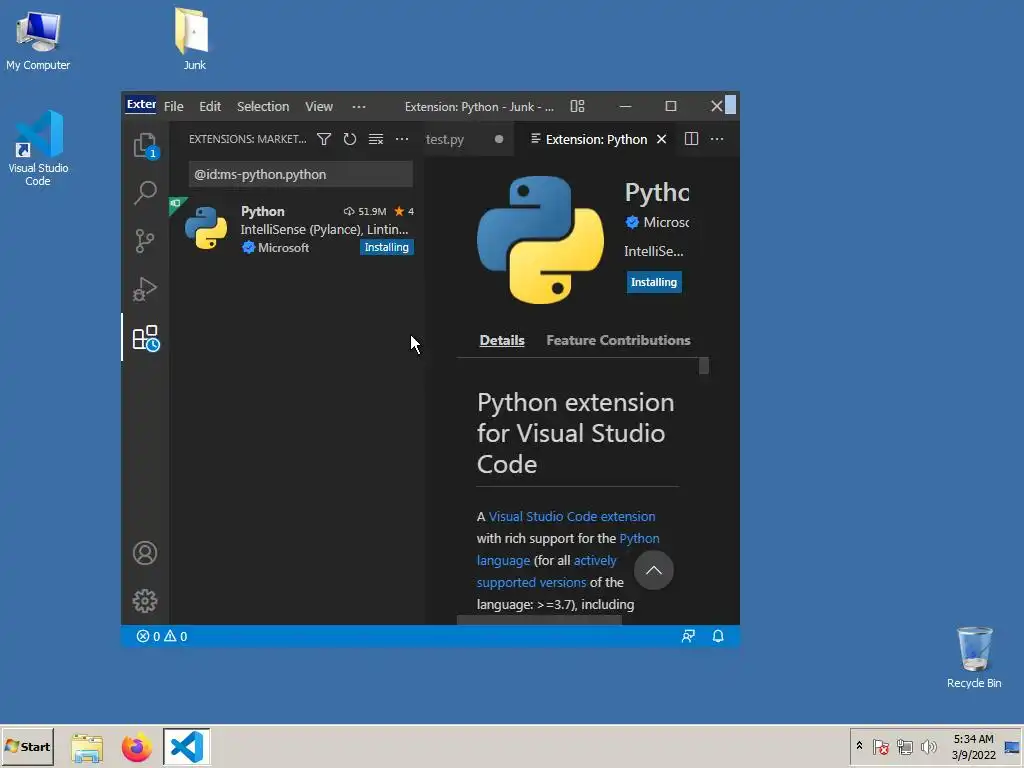Click the 51.9M download count
Screen dimensions: 1024x768
point(365,211)
